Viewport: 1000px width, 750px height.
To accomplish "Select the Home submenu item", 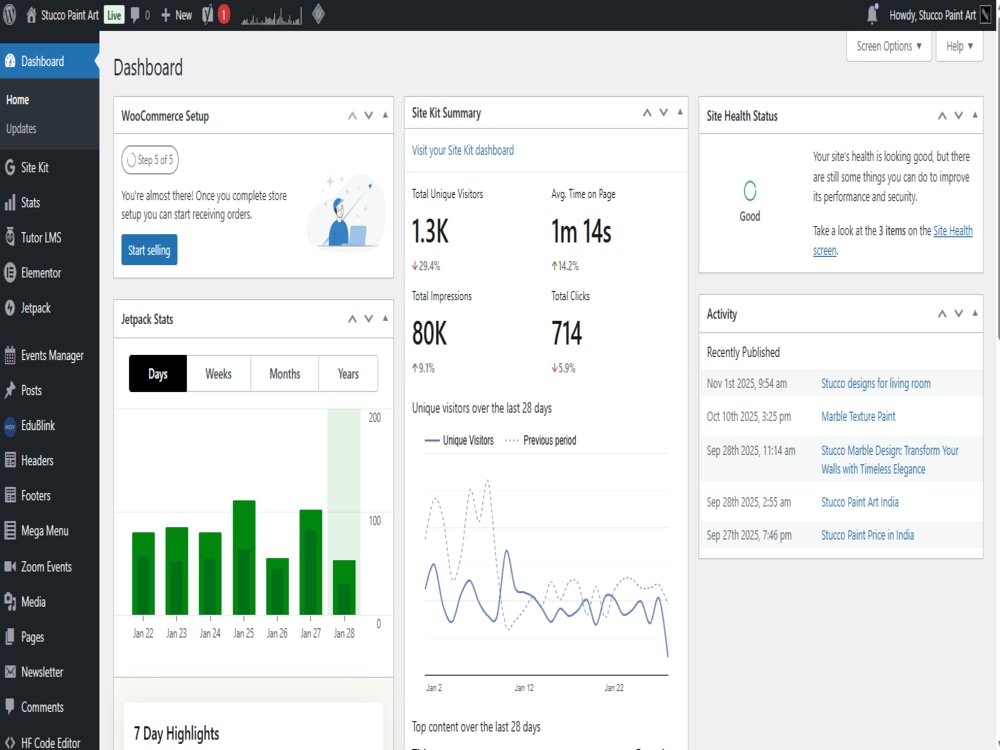I will point(17,99).
